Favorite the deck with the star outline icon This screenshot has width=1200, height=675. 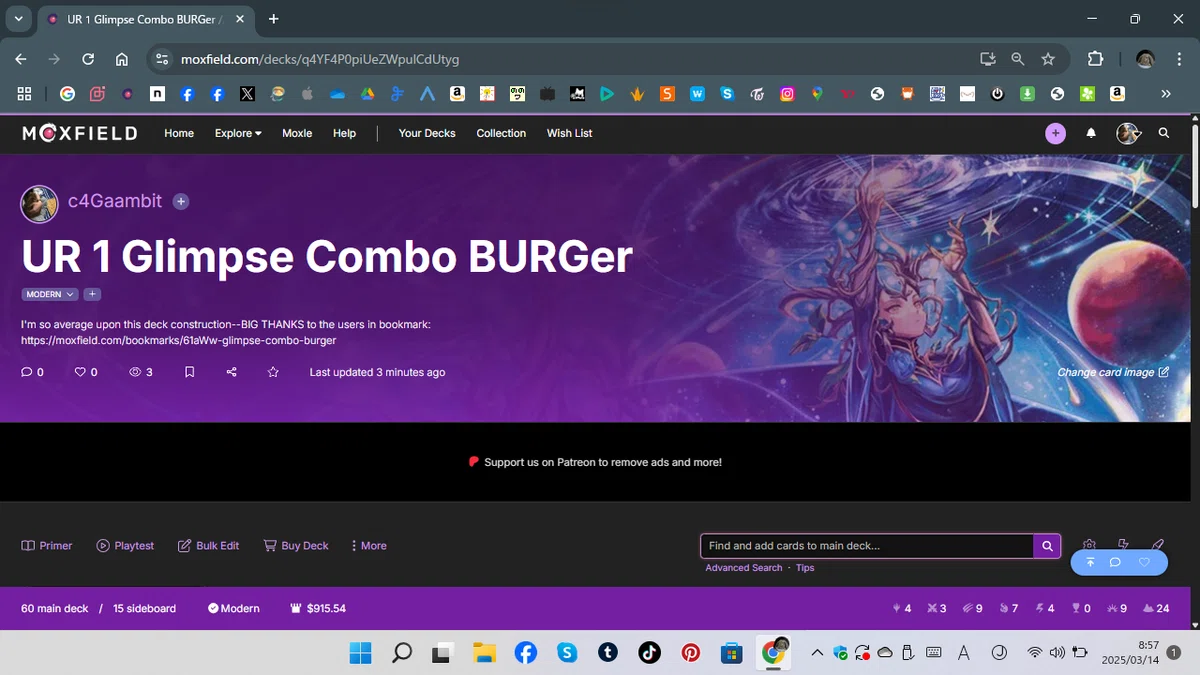tap(273, 372)
